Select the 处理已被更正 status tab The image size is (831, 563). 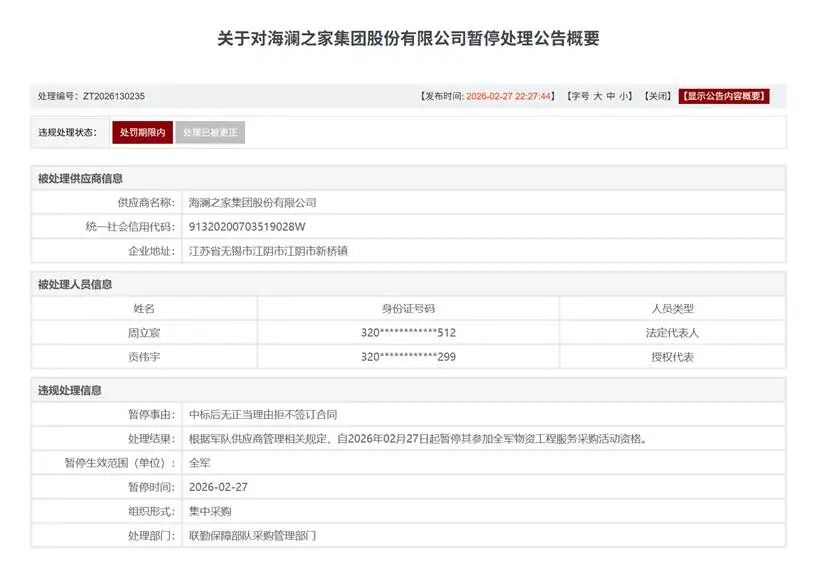[210, 132]
